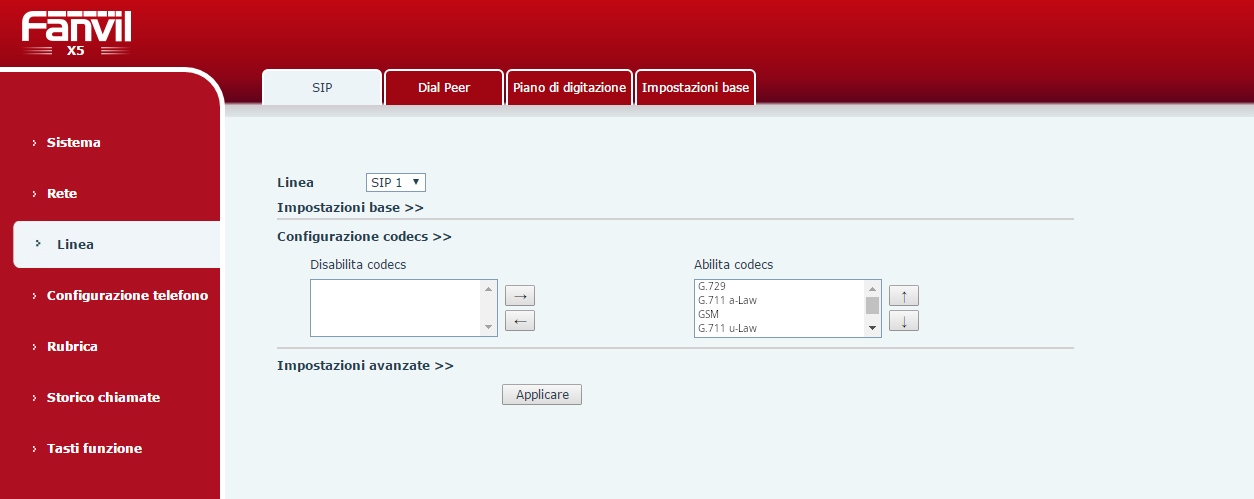Select the Linea sidebar menu
Image resolution: width=1254 pixels, height=499 pixels.
tap(116, 244)
